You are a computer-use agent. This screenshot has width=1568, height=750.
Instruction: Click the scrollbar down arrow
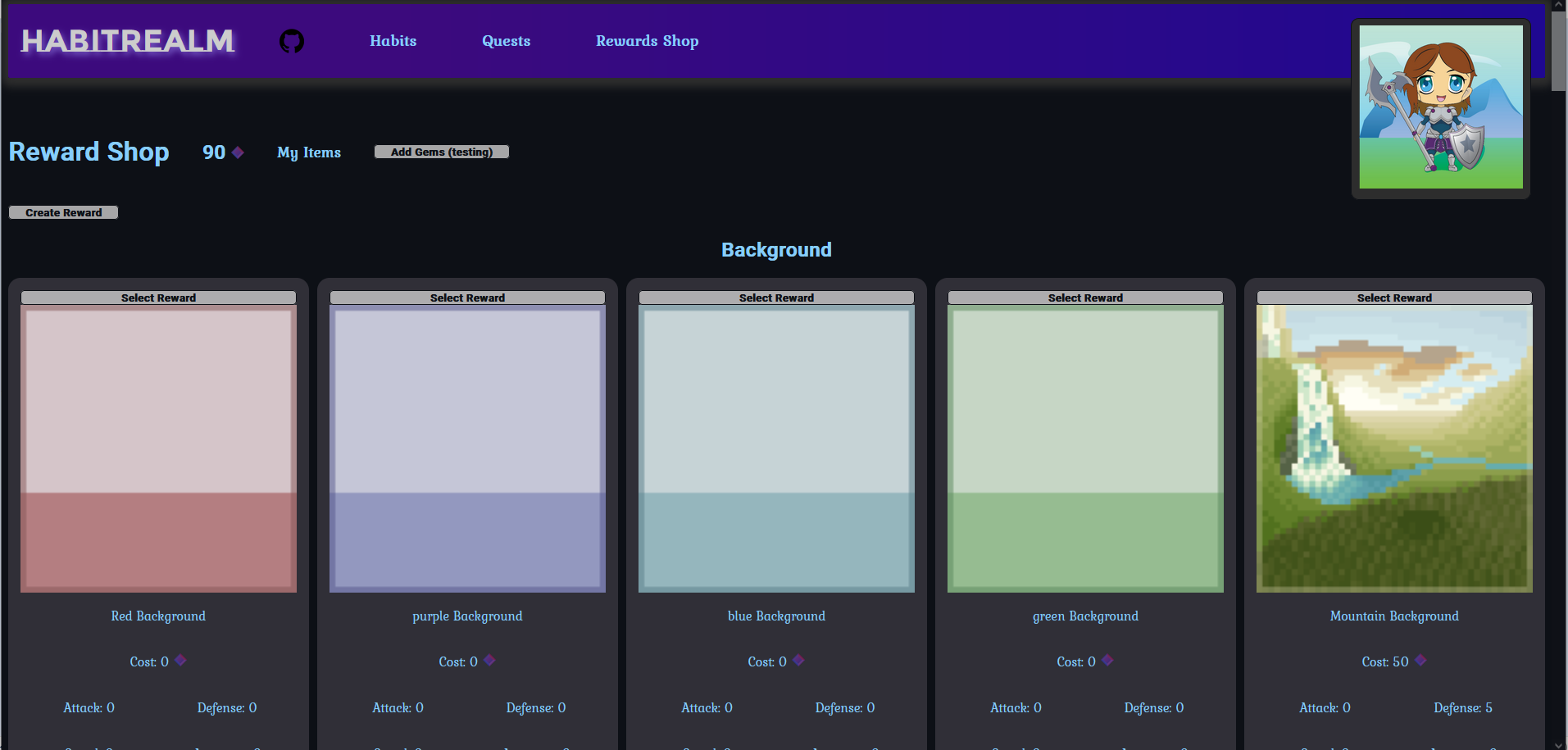point(1559,744)
